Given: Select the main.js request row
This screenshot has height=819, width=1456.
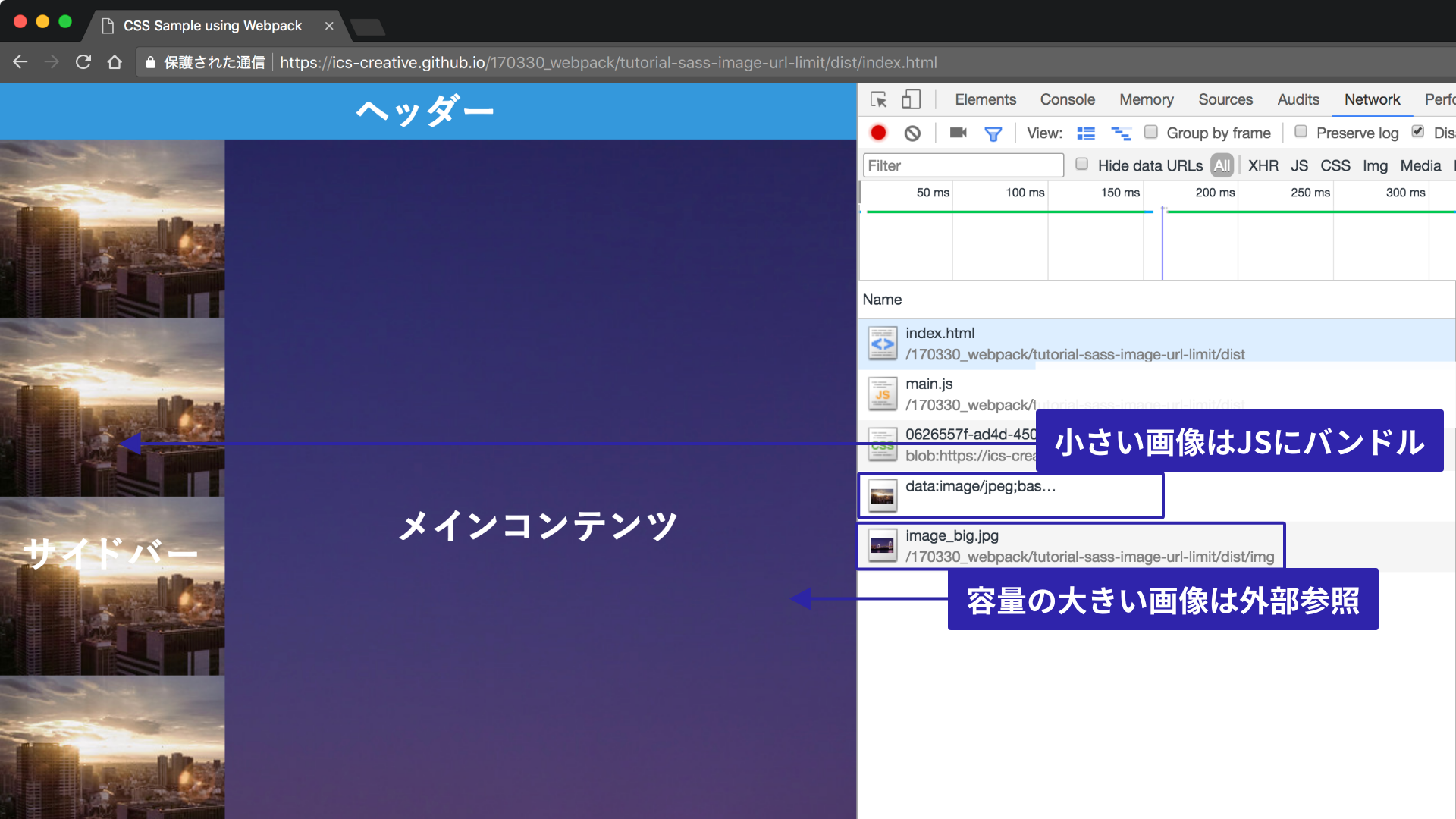Looking at the screenshot, I should pos(929,384).
